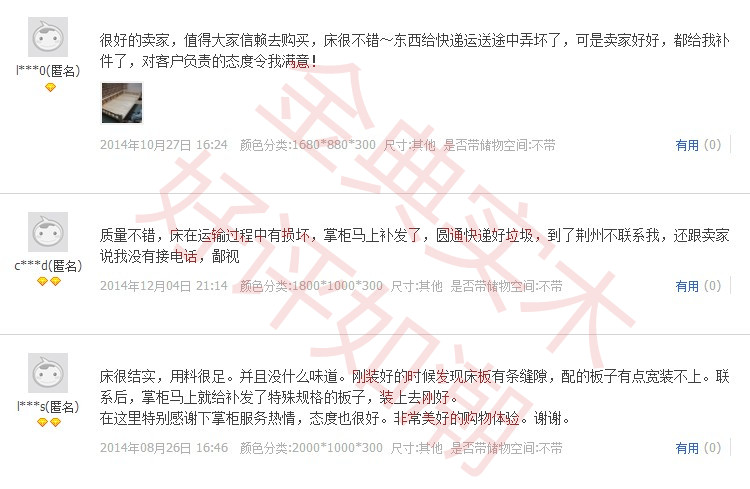The width and height of the screenshot is (750, 489).
Task: Click avatar of reviewer l***0
Action: coord(48,37)
